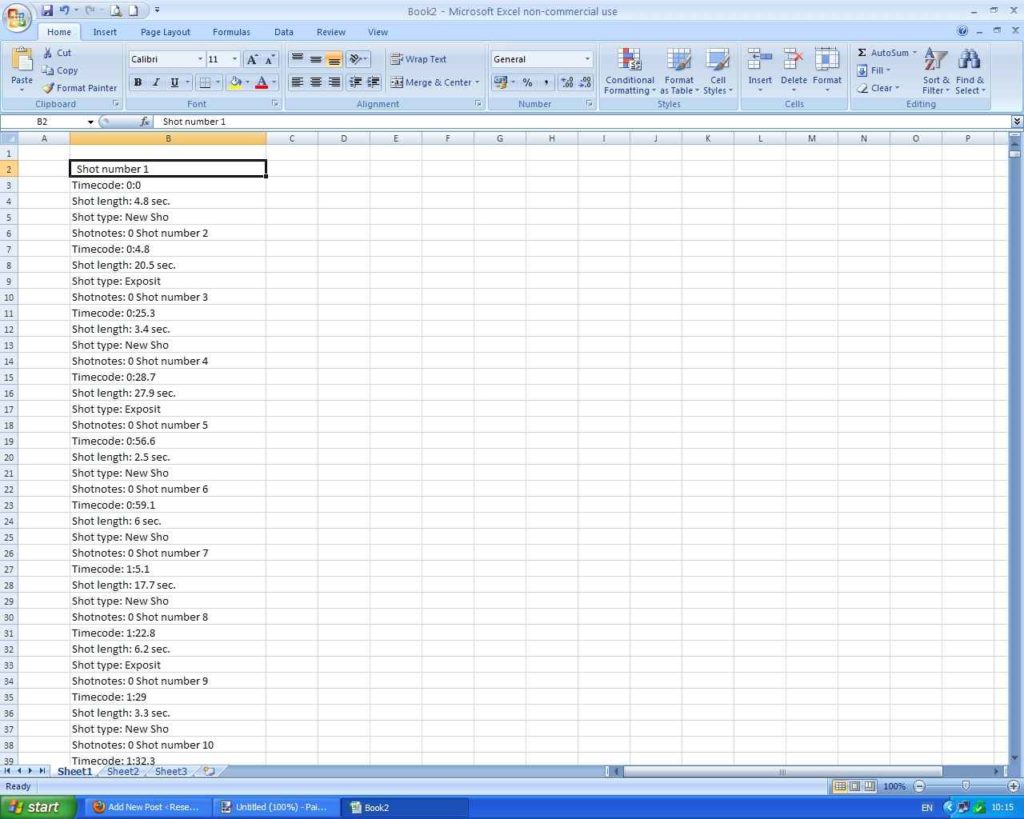Click the zoom slider in status bar
The image size is (1024, 819).
[x=965, y=787]
